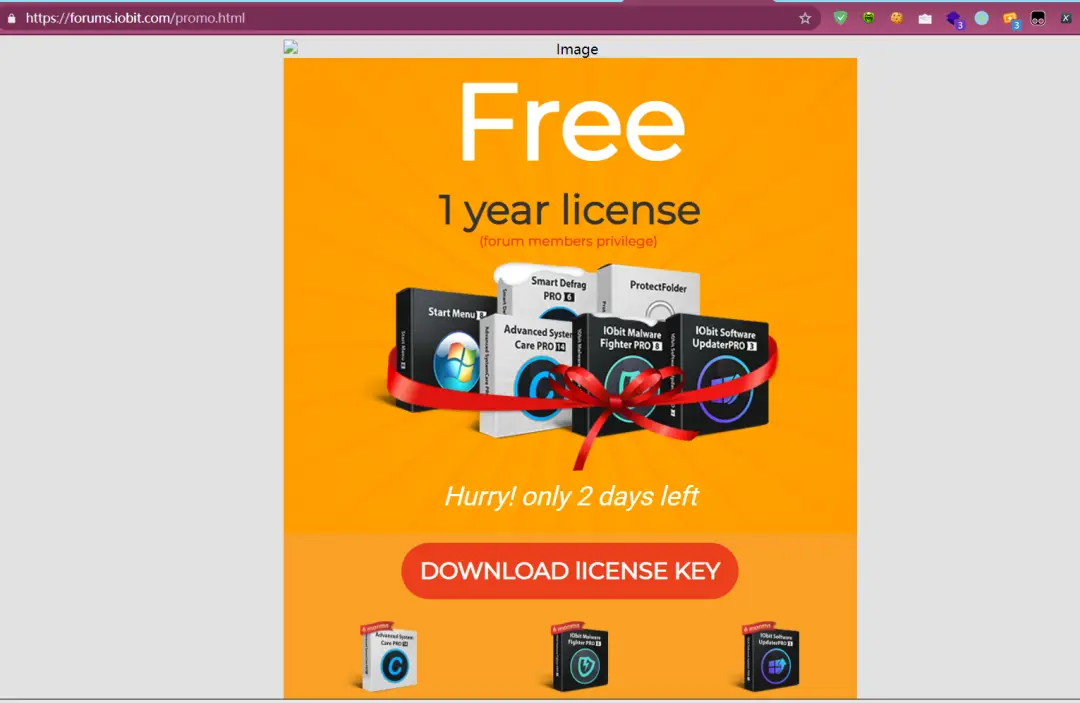Open the orange extension with badge 3
The width and height of the screenshot is (1080, 703).
coord(1011,19)
